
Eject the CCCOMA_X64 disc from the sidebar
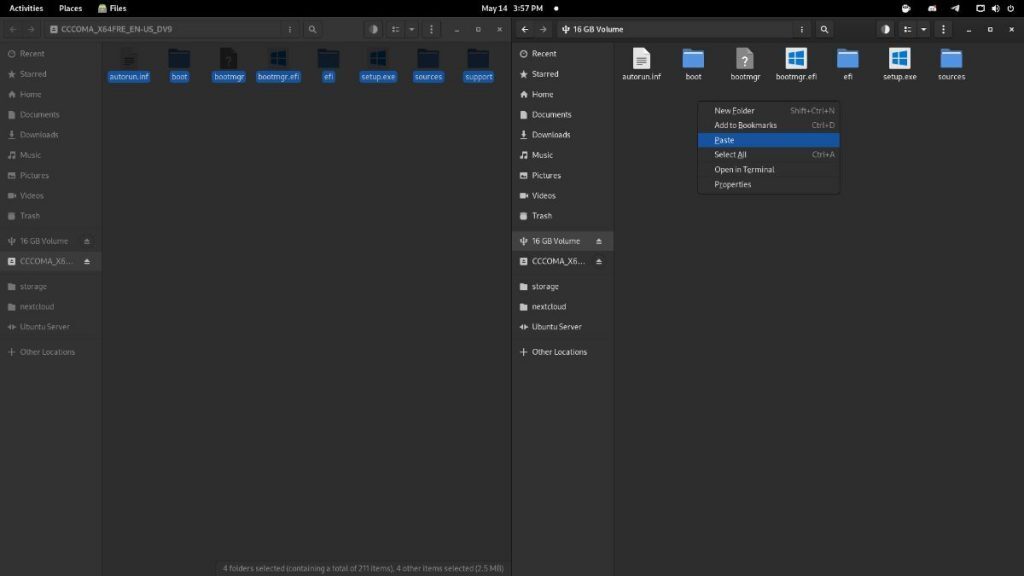coord(85,261)
